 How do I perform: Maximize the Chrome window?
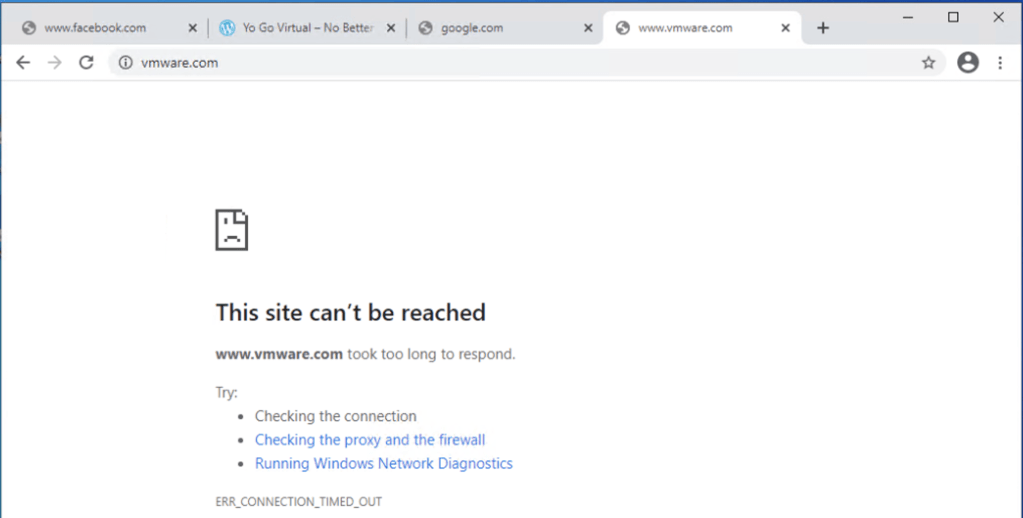pyautogui.click(x=953, y=17)
